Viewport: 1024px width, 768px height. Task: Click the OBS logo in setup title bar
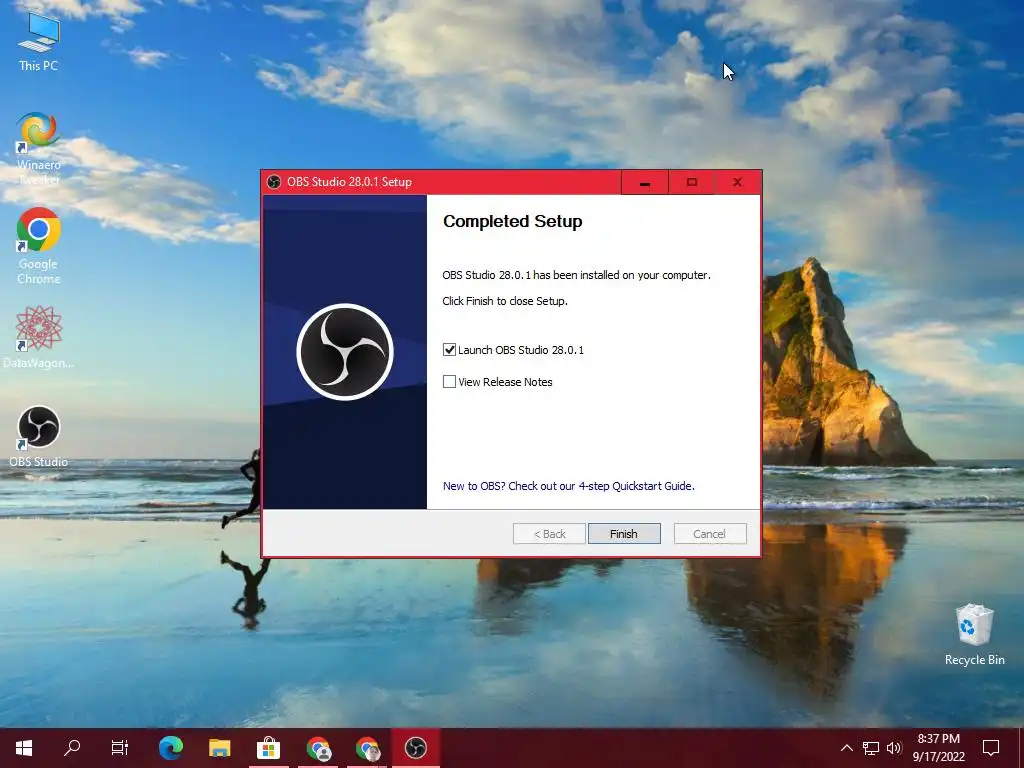[274, 182]
